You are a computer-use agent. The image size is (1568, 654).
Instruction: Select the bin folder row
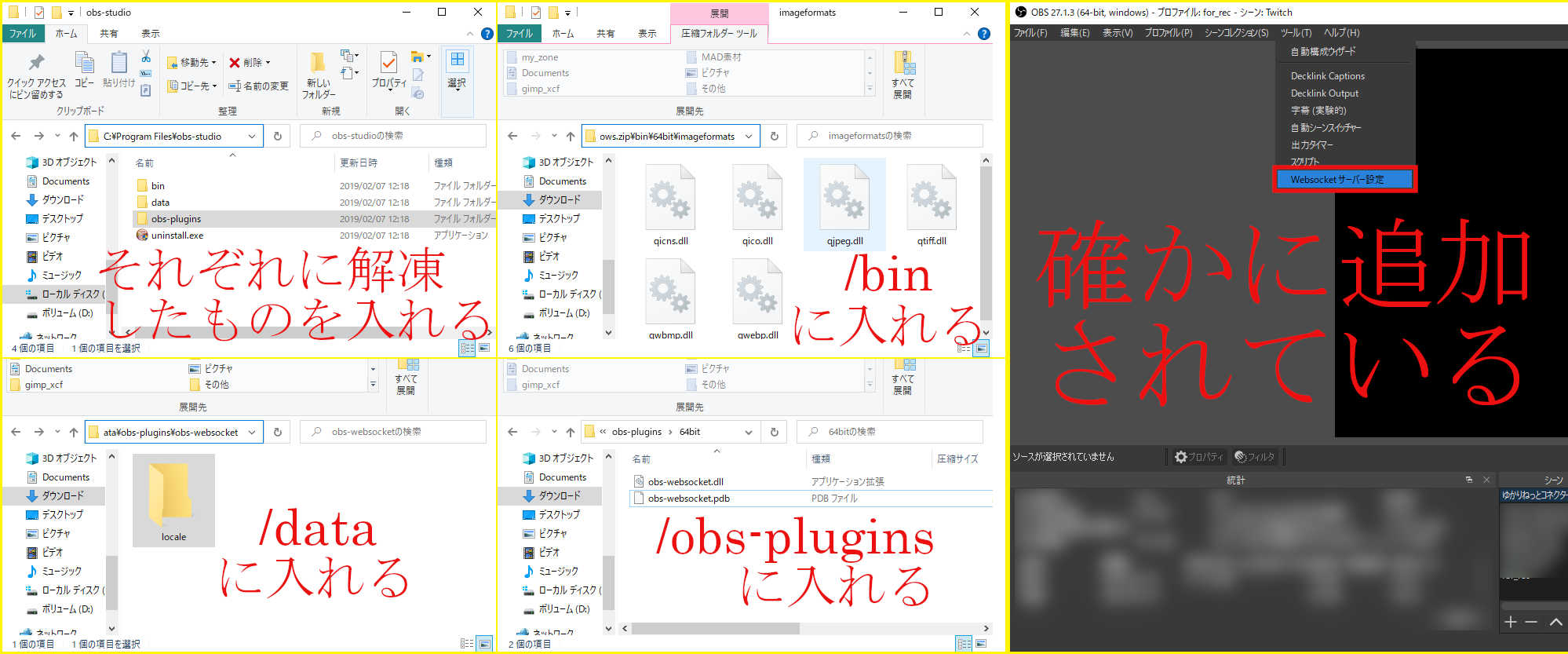tap(314, 186)
